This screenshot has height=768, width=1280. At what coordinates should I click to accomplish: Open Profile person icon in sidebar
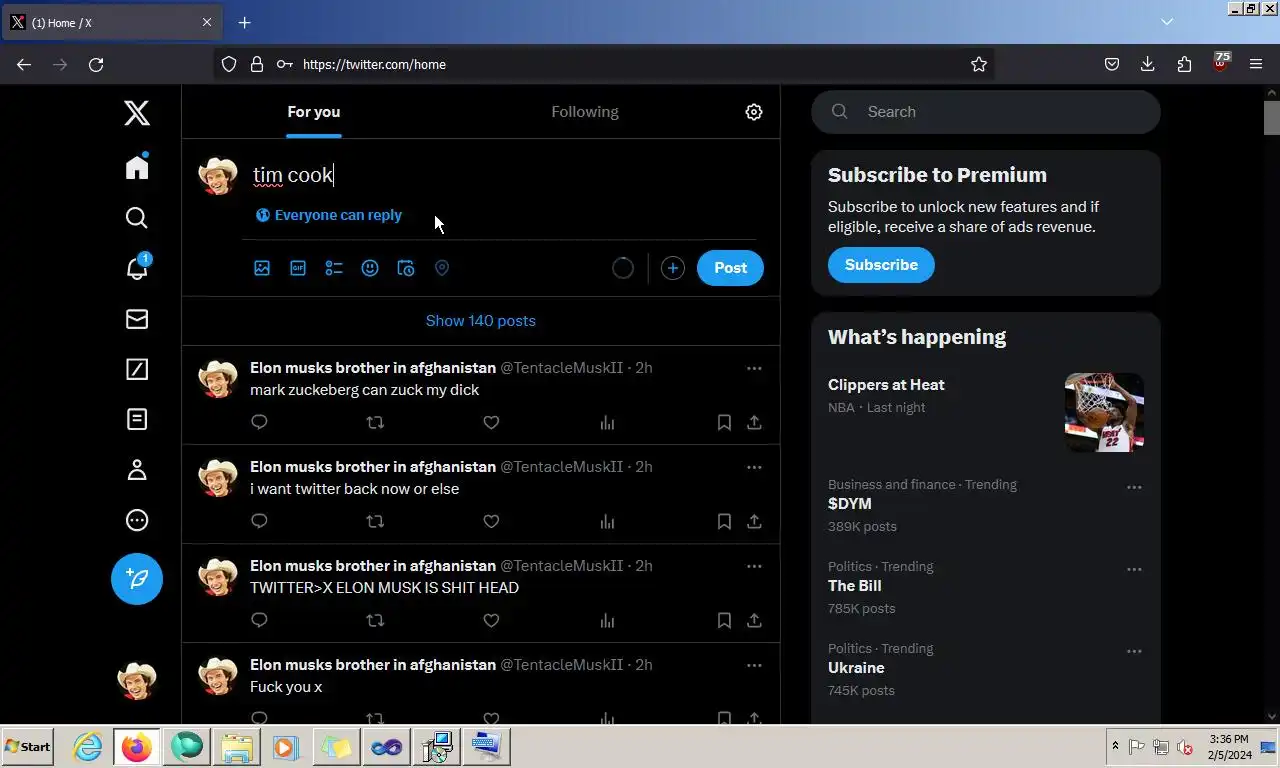[x=137, y=470]
